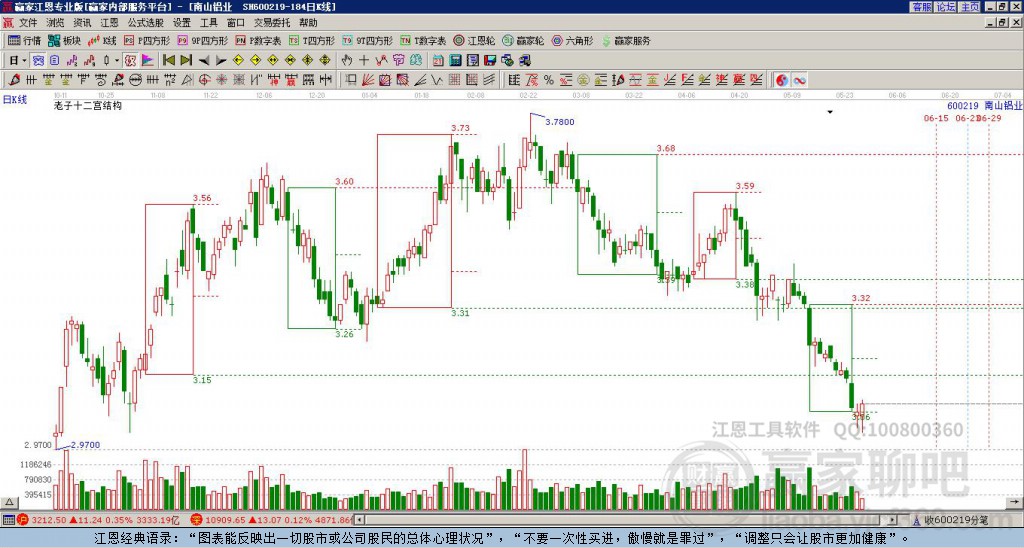Click the black right arrow icon
This screenshot has height=548, width=1024.
(221, 61)
